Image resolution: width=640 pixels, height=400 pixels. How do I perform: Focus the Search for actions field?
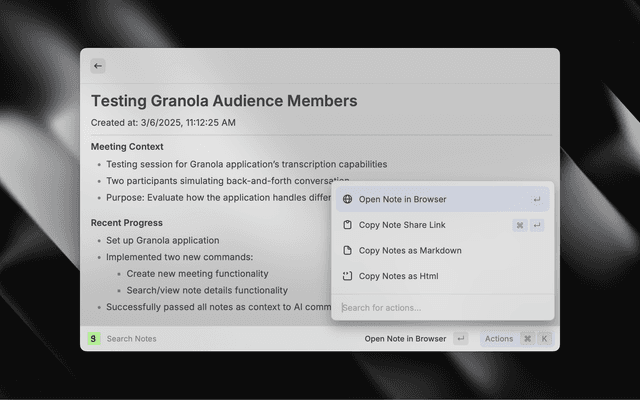coord(440,307)
